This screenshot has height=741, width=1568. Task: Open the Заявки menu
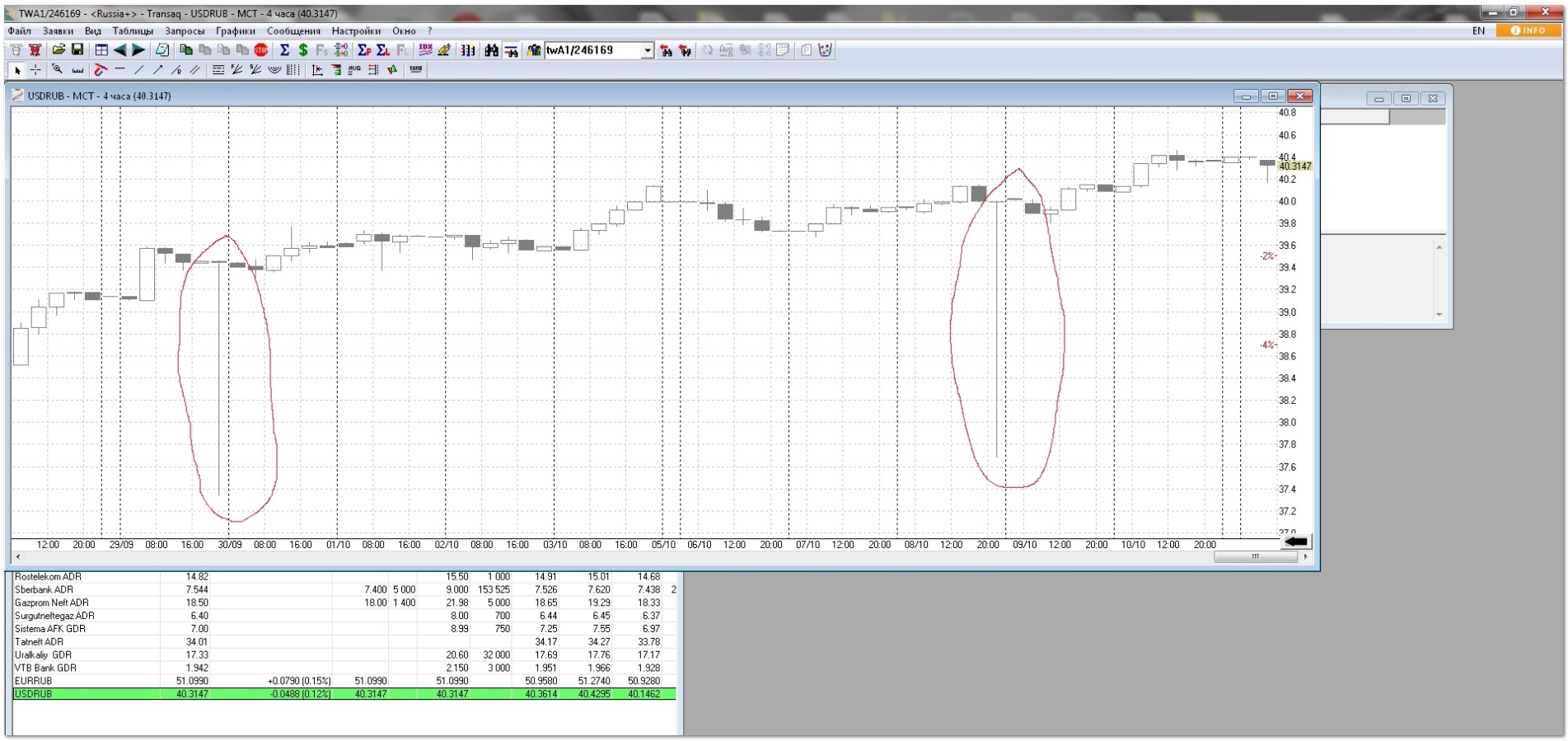click(58, 30)
